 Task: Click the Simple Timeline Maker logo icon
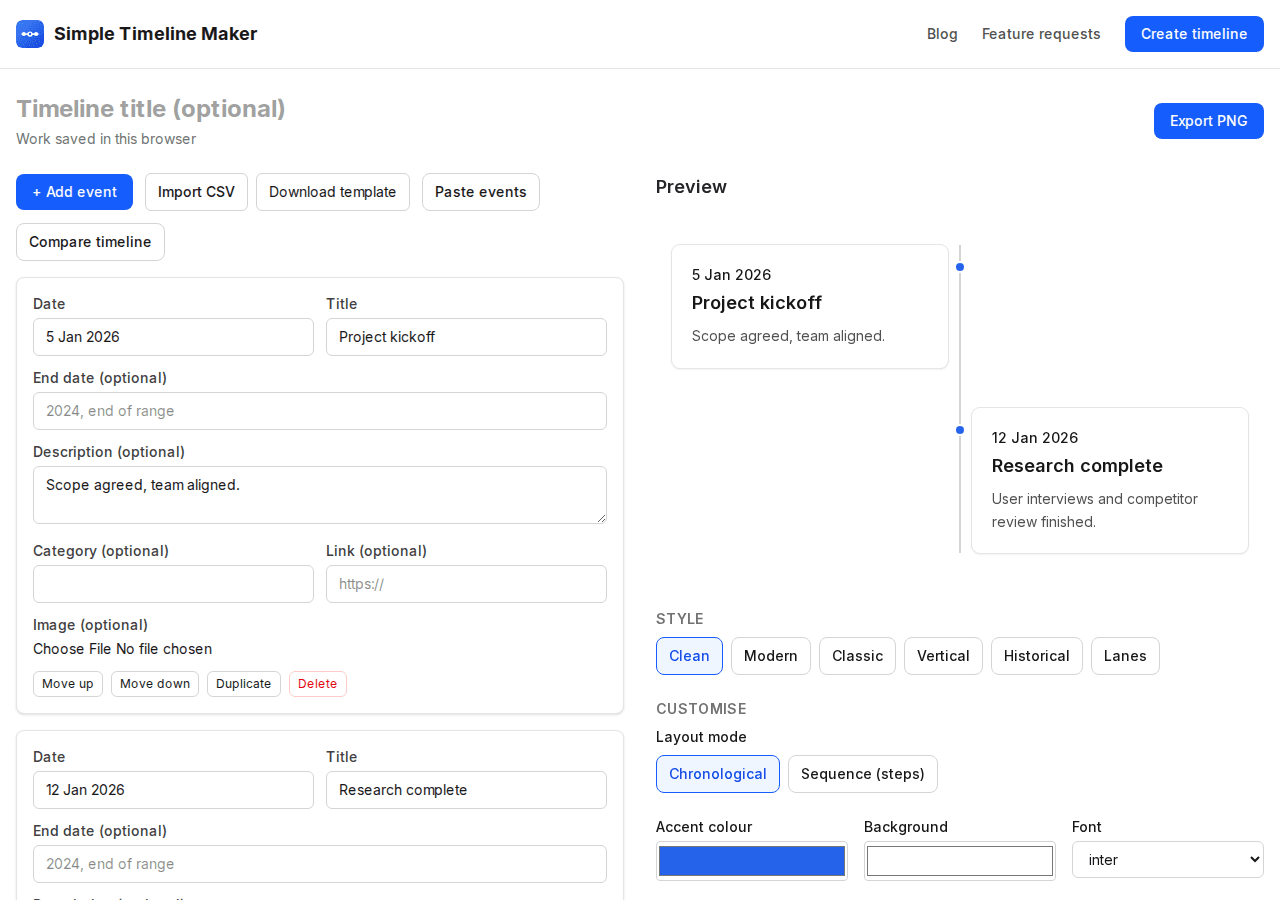click(30, 34)
